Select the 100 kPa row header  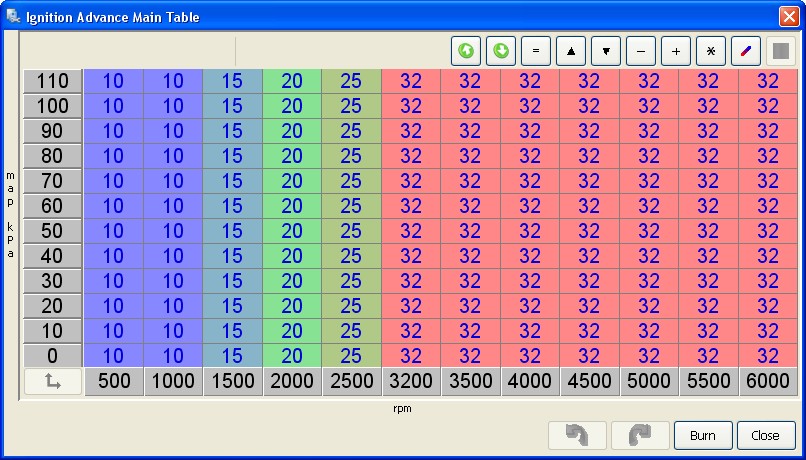tap(53, 106)
